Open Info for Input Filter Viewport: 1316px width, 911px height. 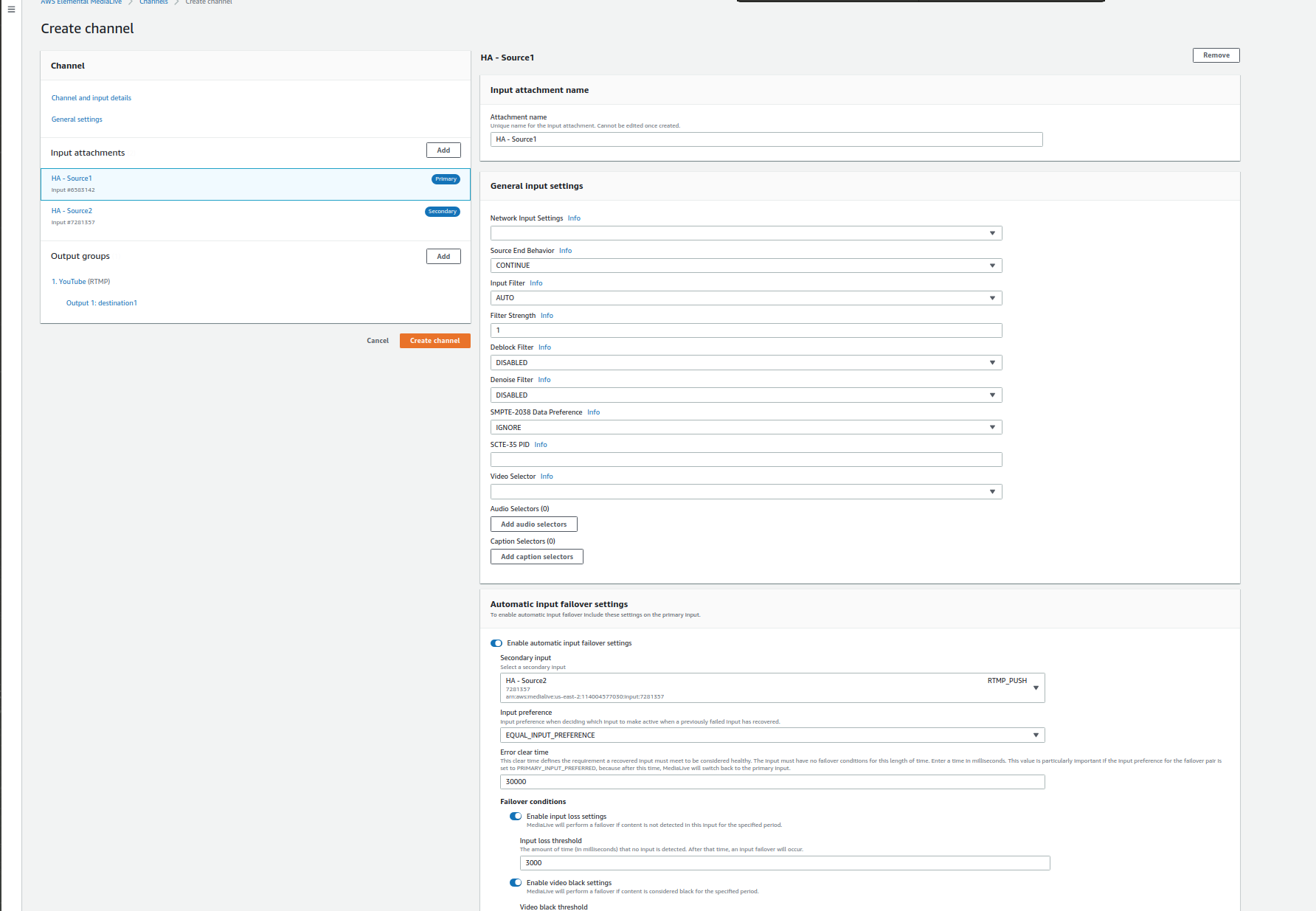pos(536,283)
